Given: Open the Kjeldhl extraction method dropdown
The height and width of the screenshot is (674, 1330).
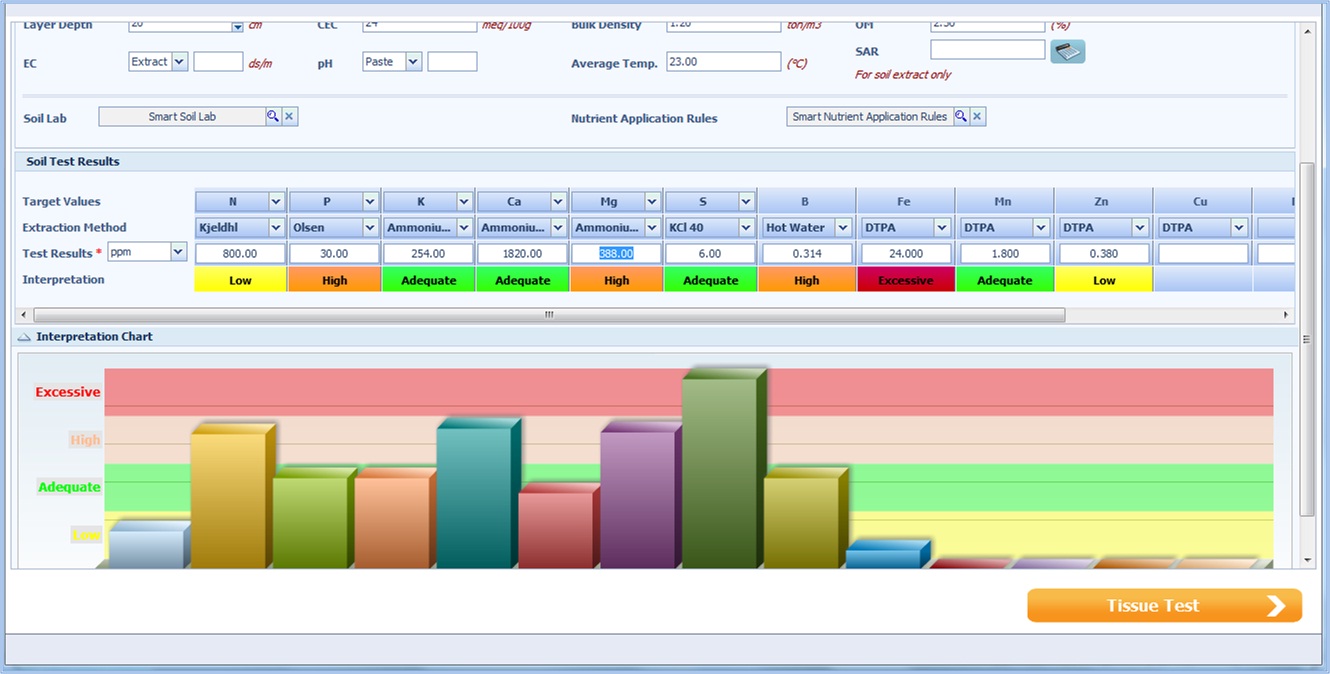Looking at the screenshot, I should 277,228.
